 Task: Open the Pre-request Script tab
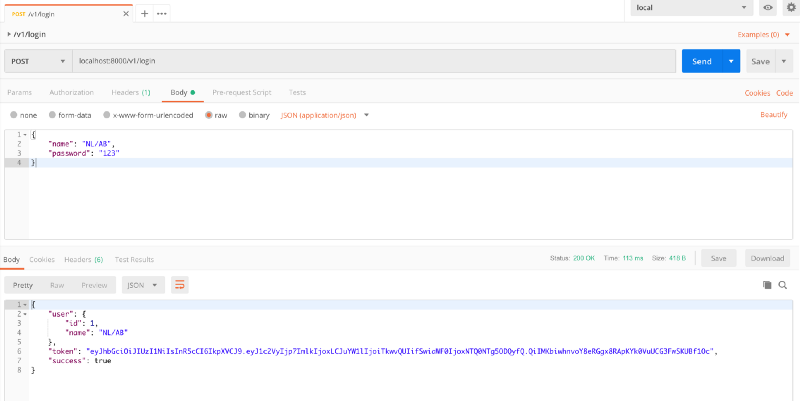(242, 92)
